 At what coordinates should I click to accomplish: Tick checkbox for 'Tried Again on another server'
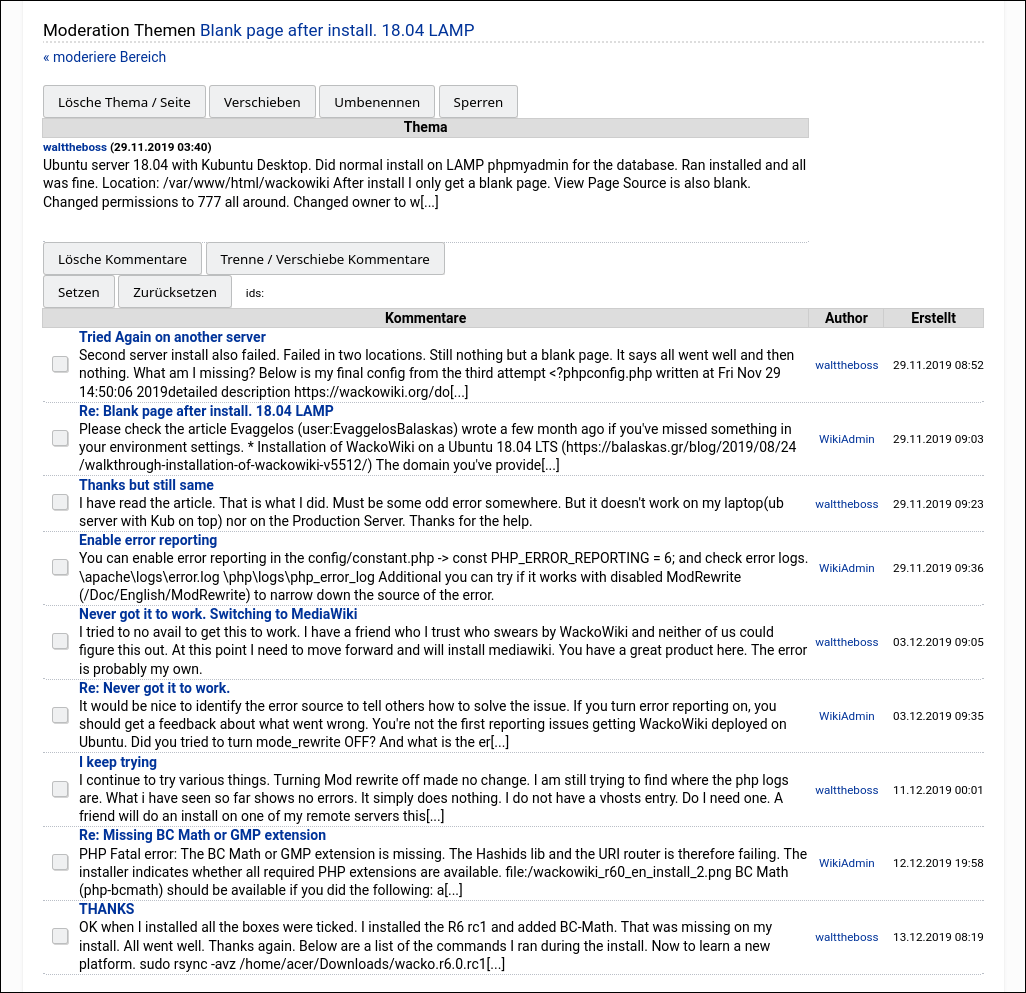pyautogui.click(x=61, y=365)
